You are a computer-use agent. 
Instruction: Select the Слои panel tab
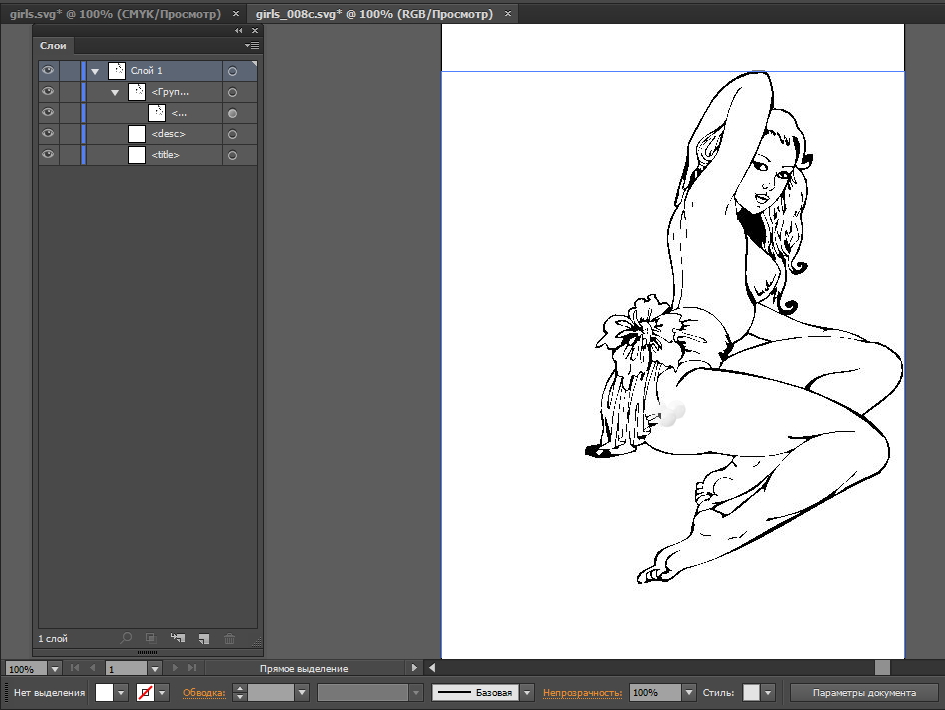point(53,46)
